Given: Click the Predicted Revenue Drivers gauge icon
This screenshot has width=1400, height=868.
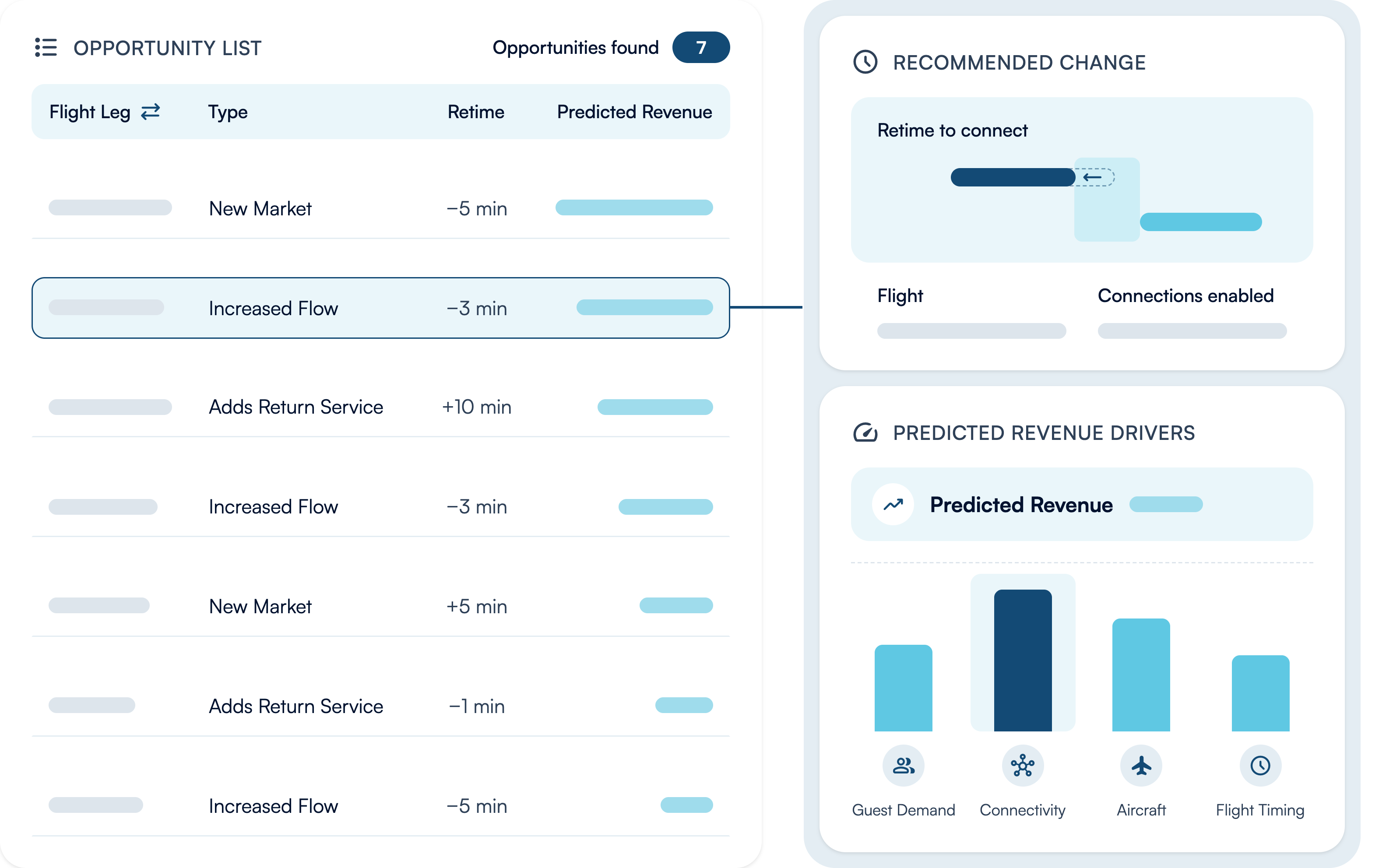Looking at the screenshot, I should pyautogui.click(x=865, y=432).
